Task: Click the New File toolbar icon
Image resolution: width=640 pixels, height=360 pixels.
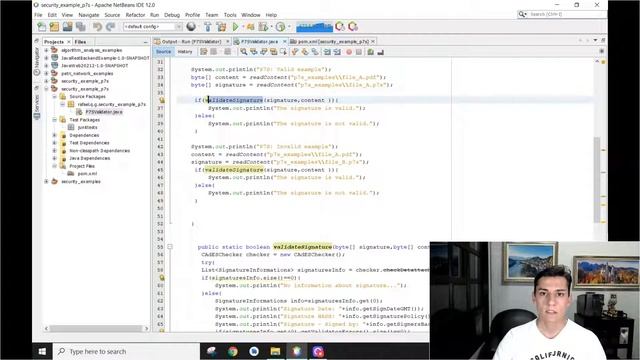Action: [42, 27]
